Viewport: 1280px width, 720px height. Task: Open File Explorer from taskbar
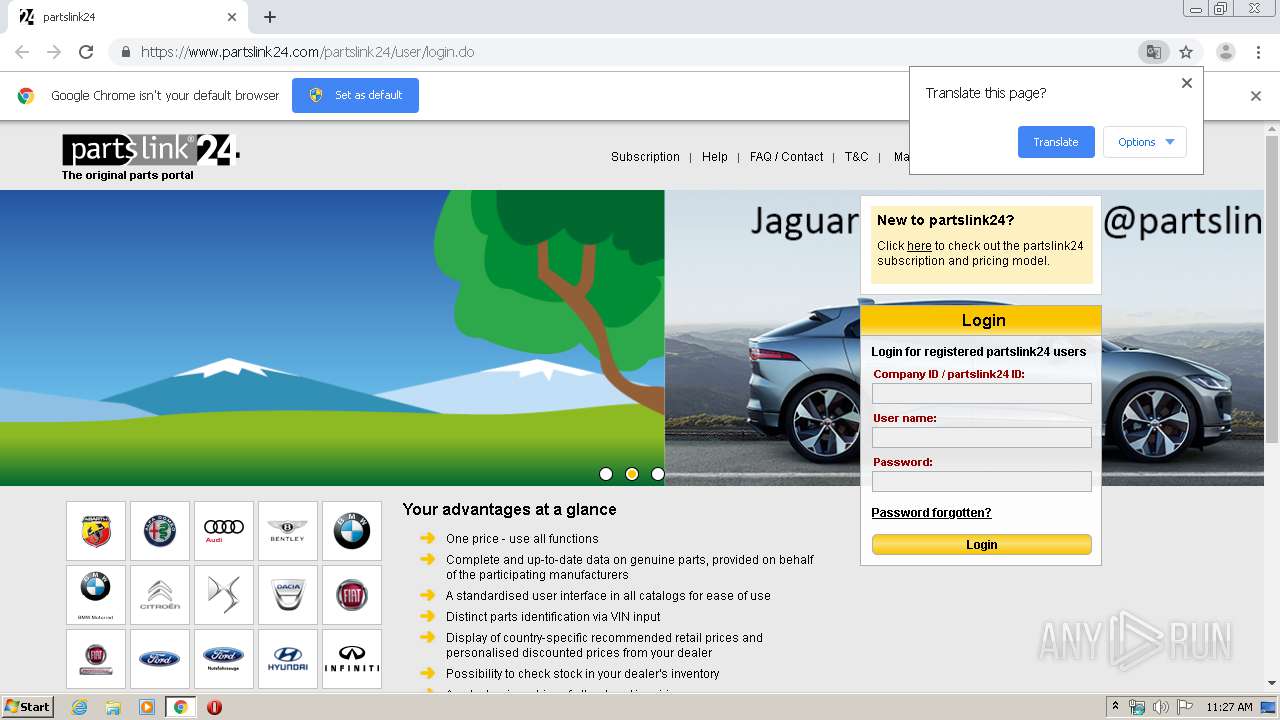click(x=113, y=707)
